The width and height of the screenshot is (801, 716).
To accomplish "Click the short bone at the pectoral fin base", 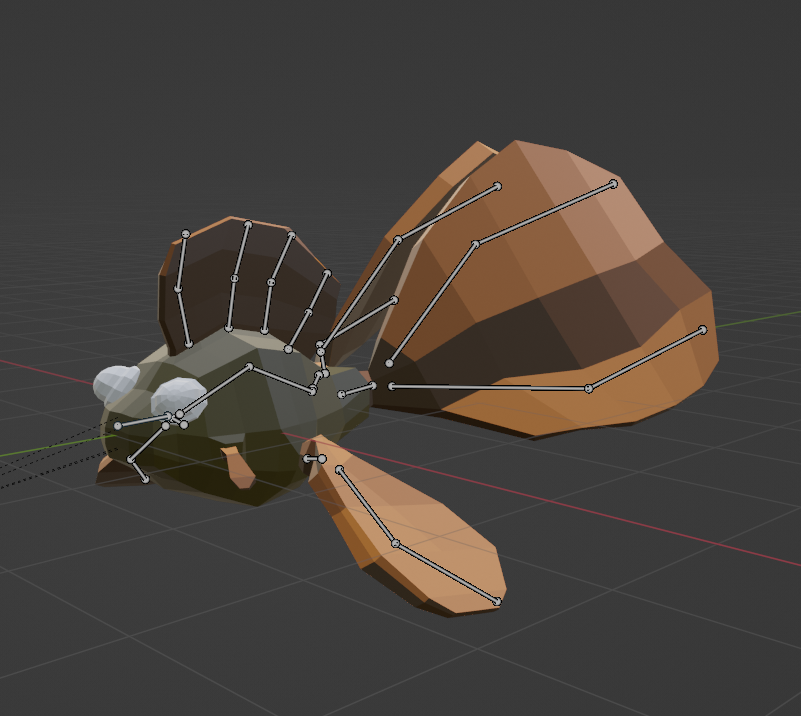I will tap(314, 459).
